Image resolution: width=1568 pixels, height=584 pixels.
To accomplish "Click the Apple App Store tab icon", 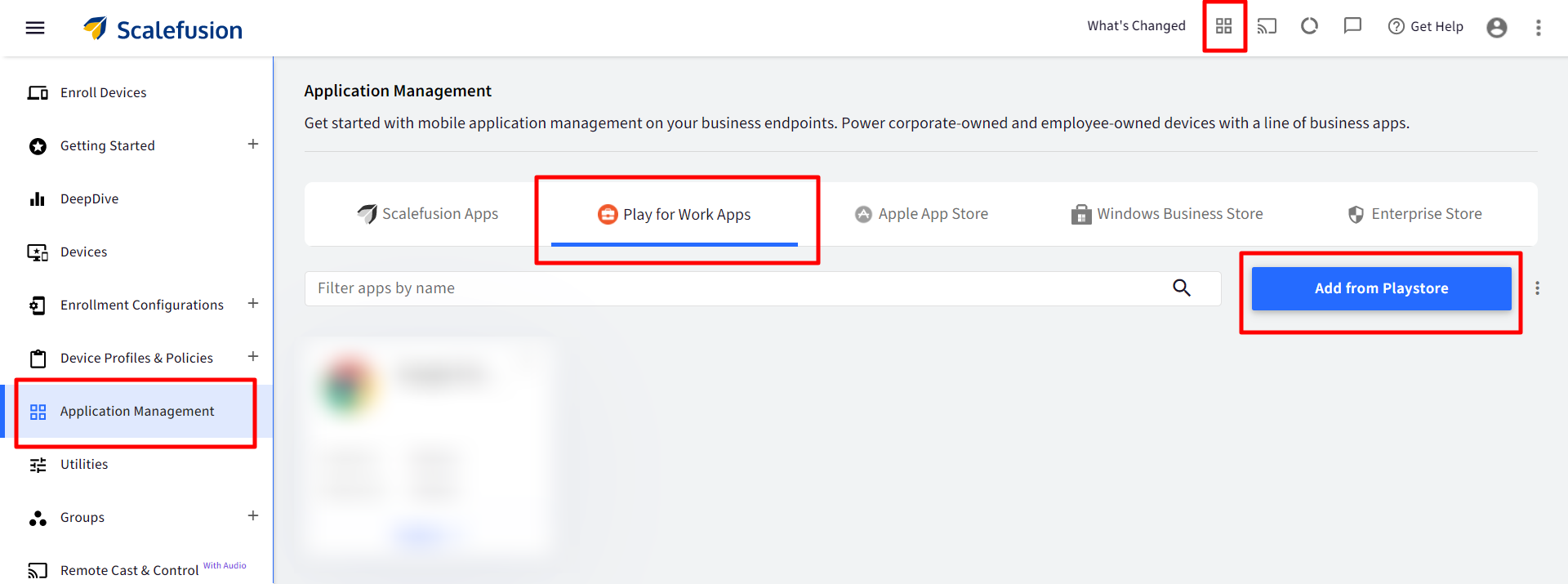I will (x=863, y=214).
